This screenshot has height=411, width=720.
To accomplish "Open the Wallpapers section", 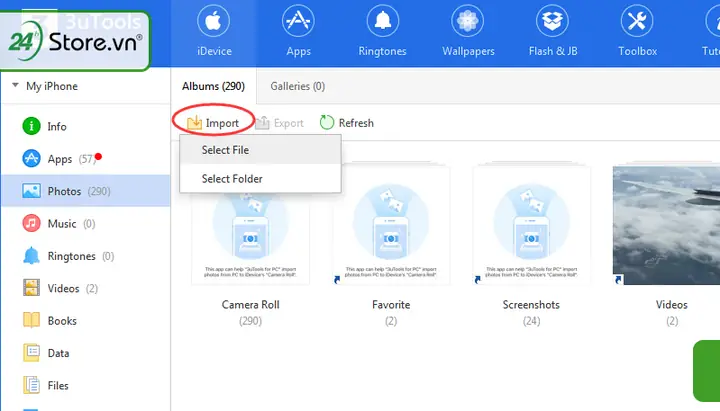I will tap(468, 33).
